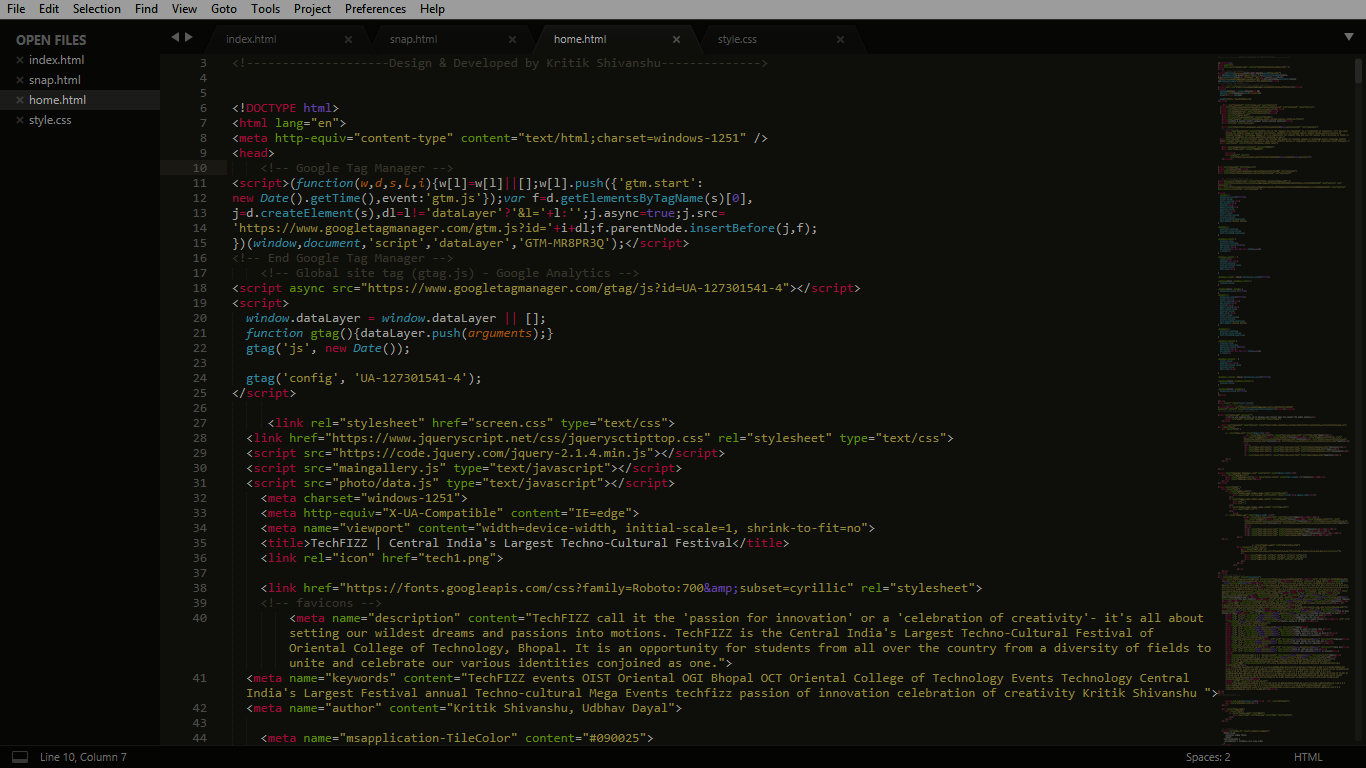
Task: Click line number 40 in gutter
Action: click(199, 618)
